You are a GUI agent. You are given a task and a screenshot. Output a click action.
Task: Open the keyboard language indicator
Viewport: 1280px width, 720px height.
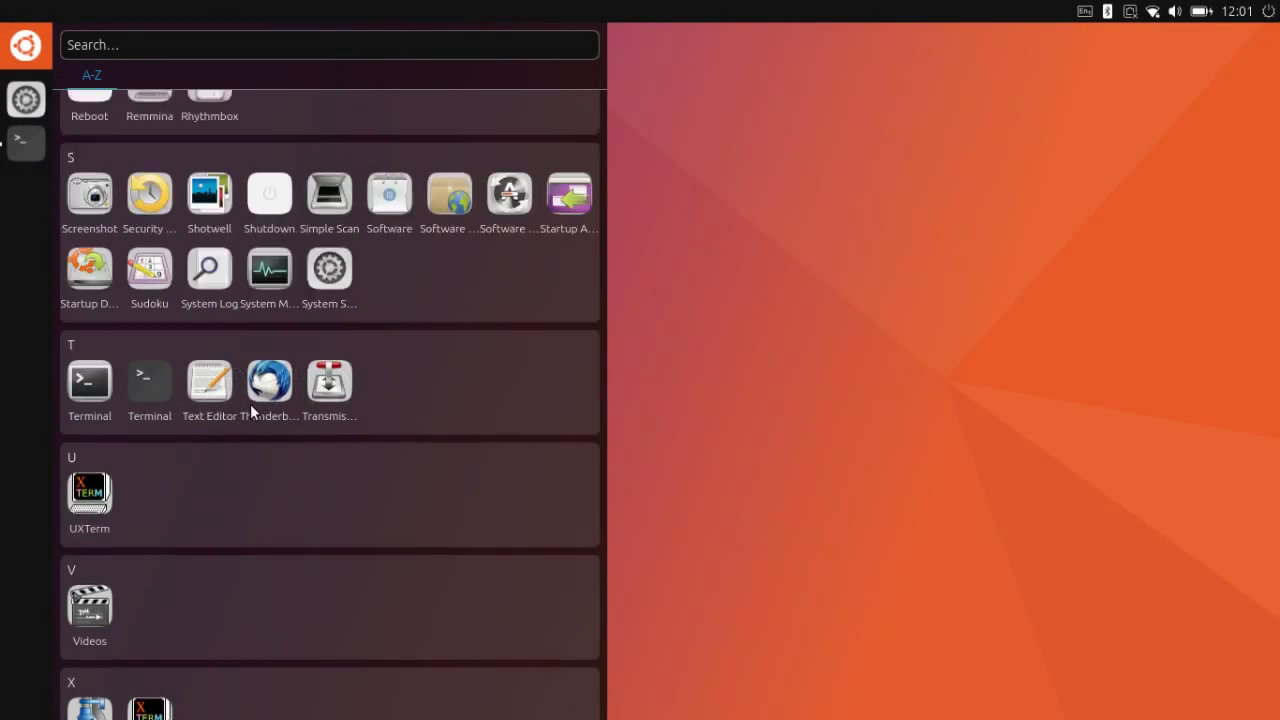[x=1085, y=11]
